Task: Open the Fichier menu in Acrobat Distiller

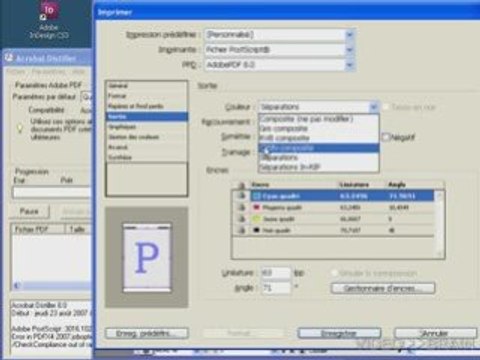Action: click(x=16, y=72)
